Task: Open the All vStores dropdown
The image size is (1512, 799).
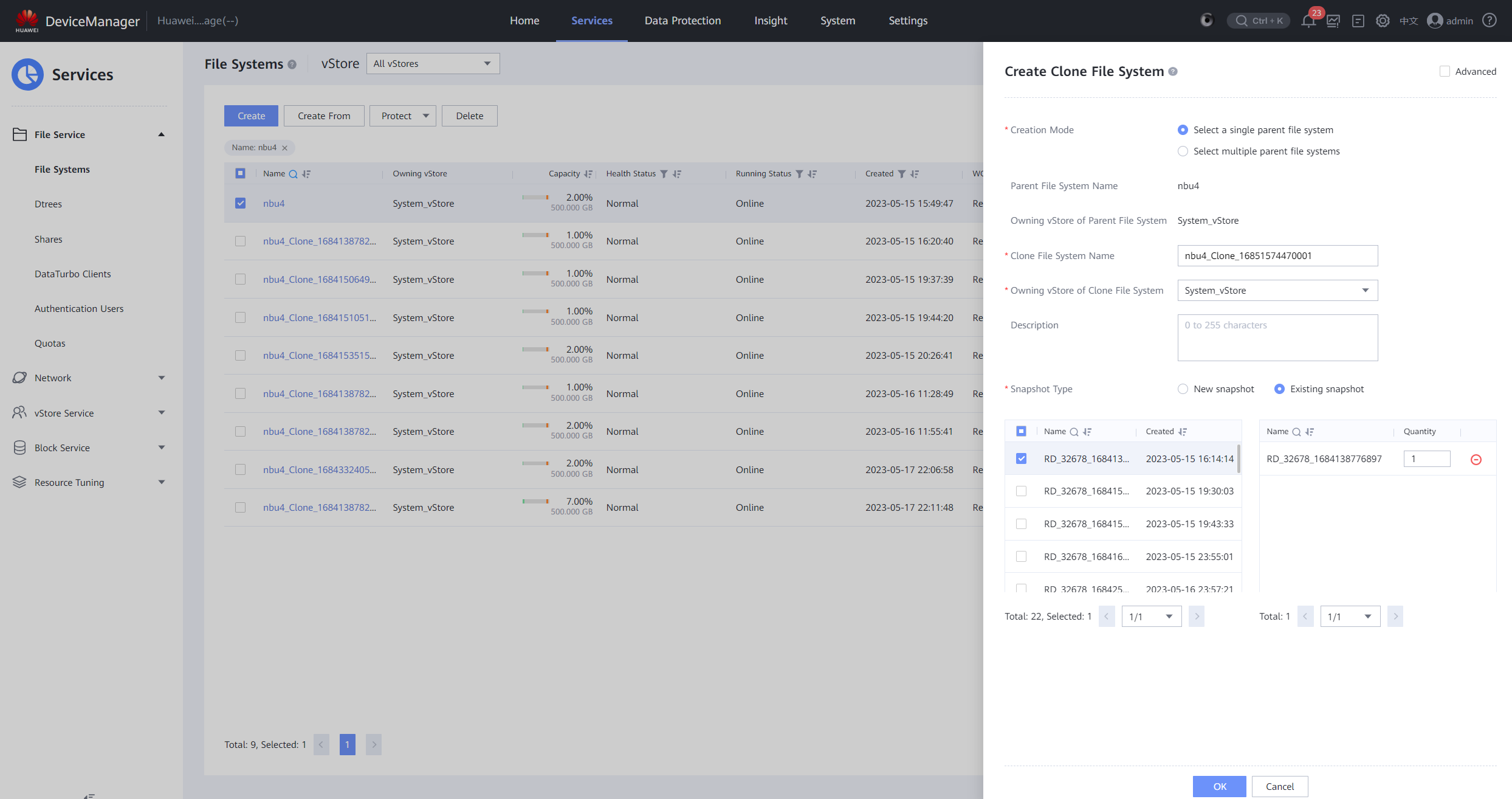Action: click(x=433, y=64)
